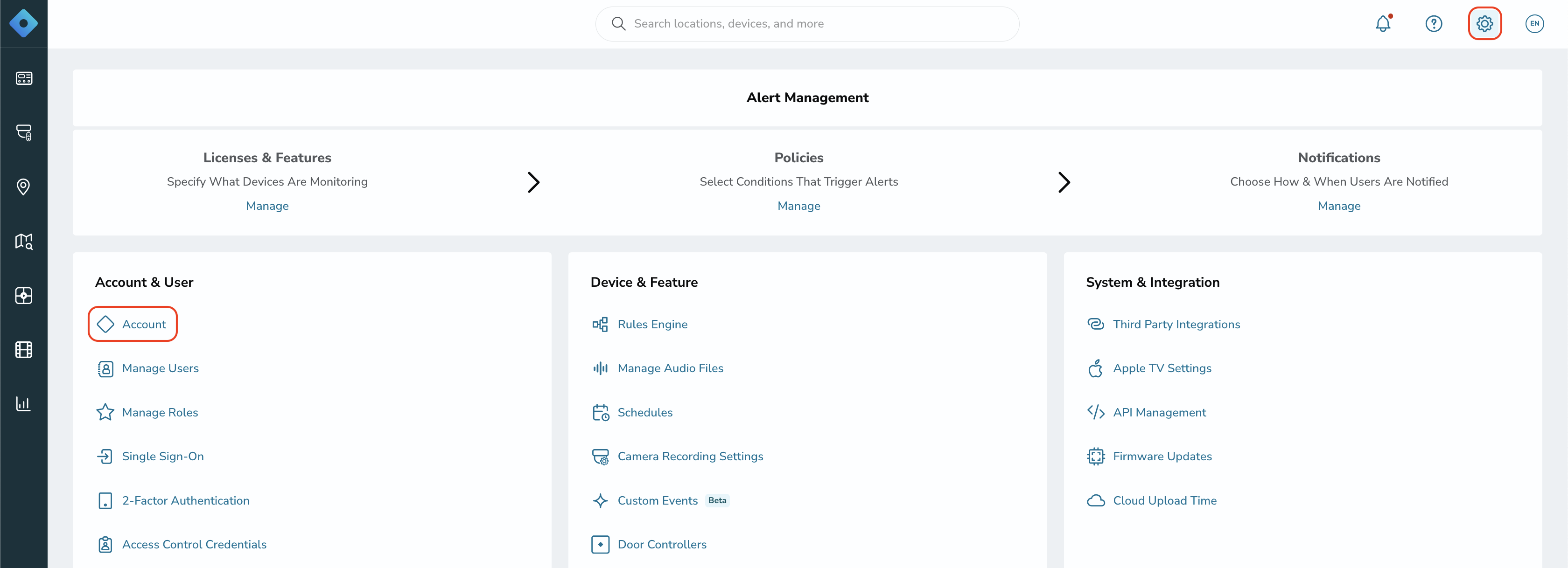Screen dimensions: 1568x568
Task: Click the help question mark icon
Action: coord(1434,24)
